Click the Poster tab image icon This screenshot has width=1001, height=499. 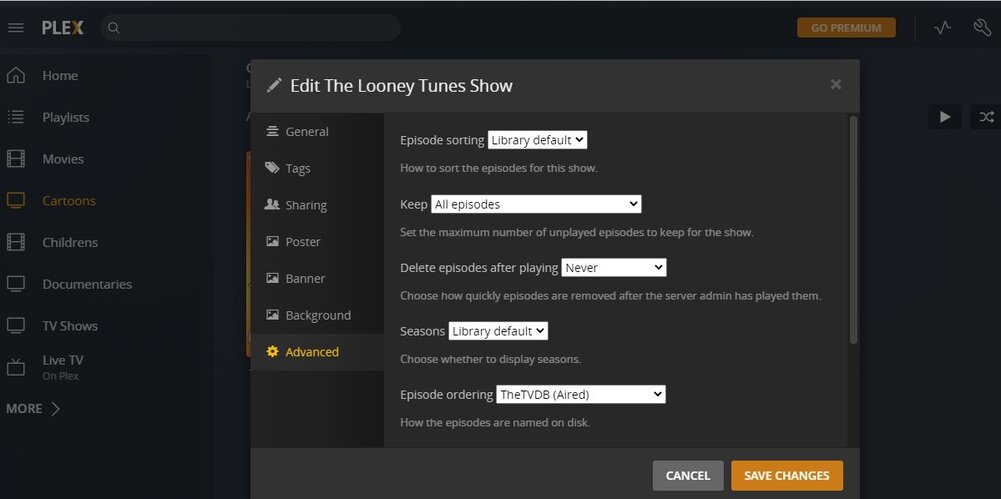(273, 241)
